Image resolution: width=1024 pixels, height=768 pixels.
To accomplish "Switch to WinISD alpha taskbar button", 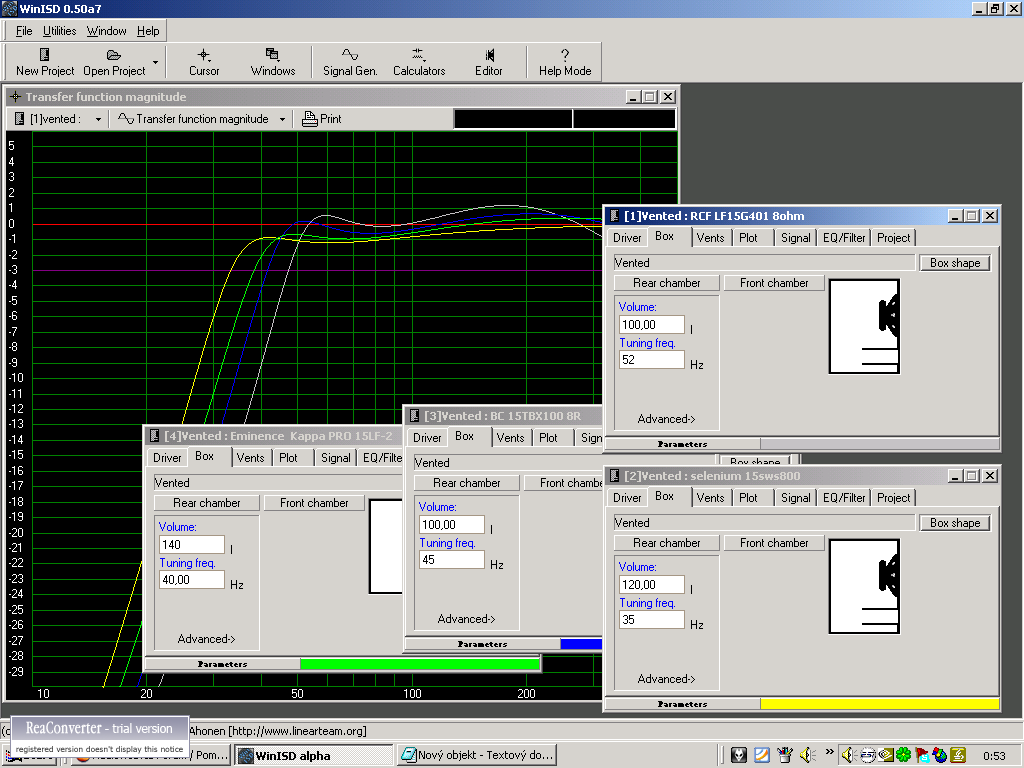I will click(314, 756).
